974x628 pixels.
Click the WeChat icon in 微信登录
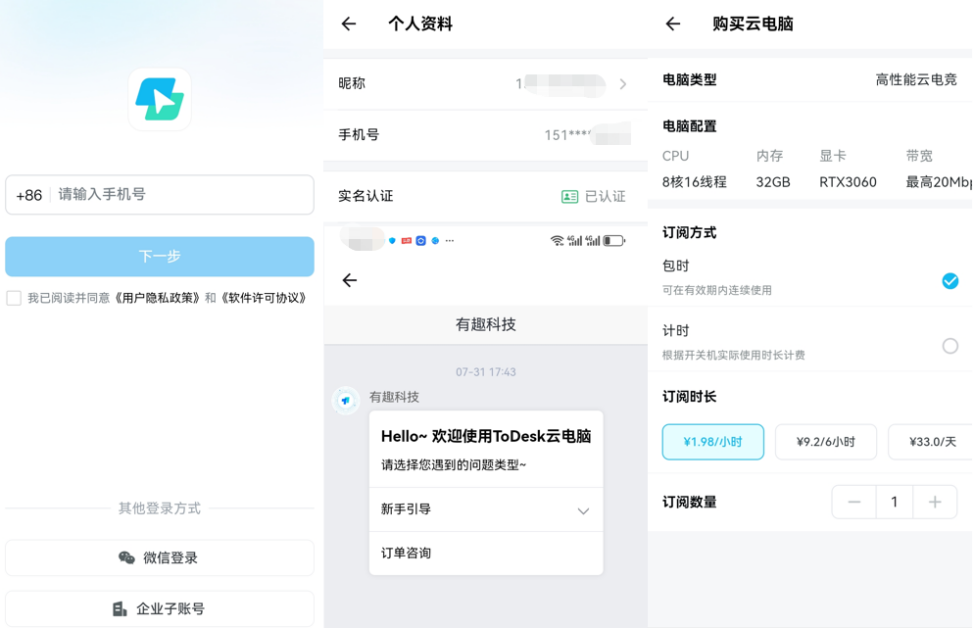(x=127, y=557)
